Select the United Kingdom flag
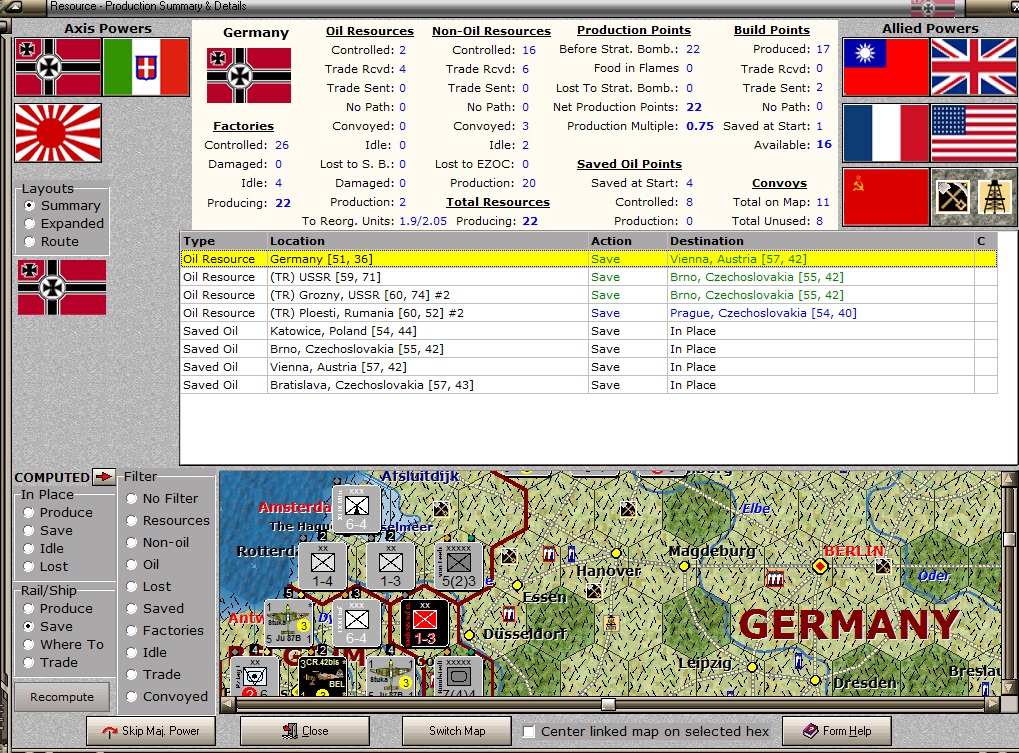 (x=974, y=67)
